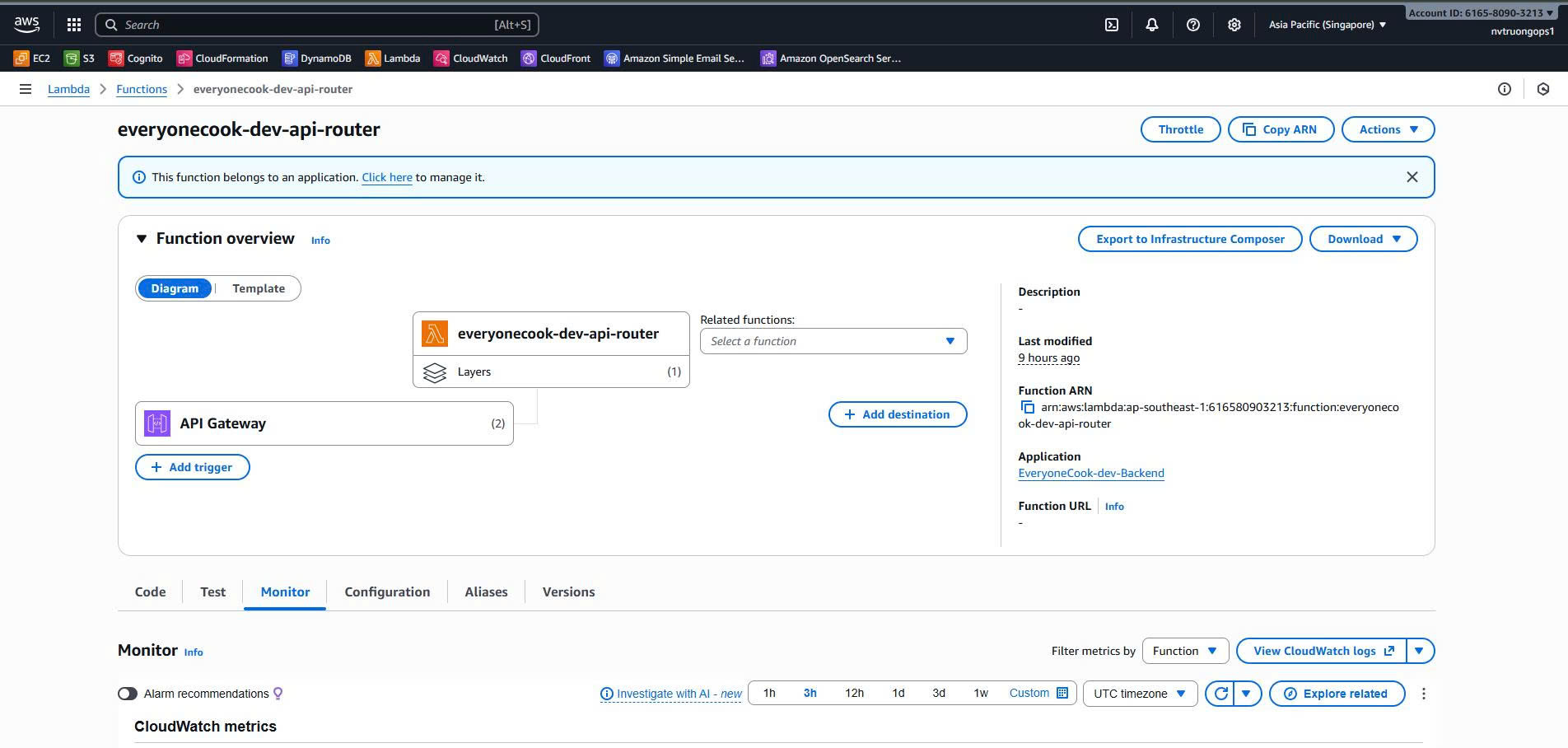Open the services grid menu
The image size is (1568, 748).
(74, 25)
